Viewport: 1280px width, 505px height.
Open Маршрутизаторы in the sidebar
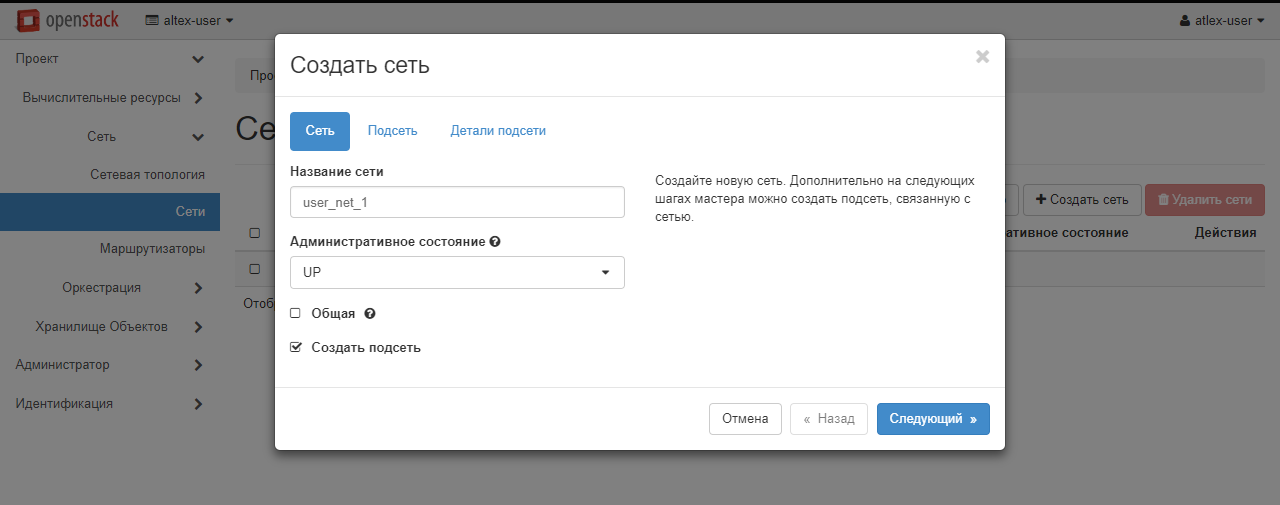152,249
